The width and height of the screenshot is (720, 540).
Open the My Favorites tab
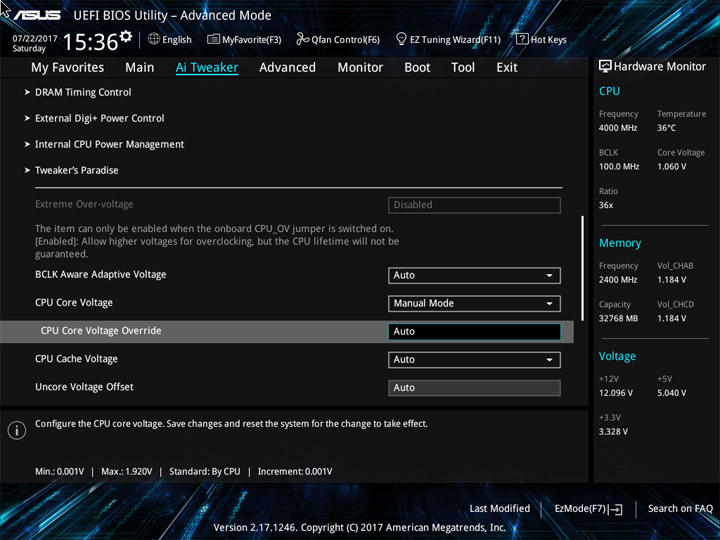68,68
